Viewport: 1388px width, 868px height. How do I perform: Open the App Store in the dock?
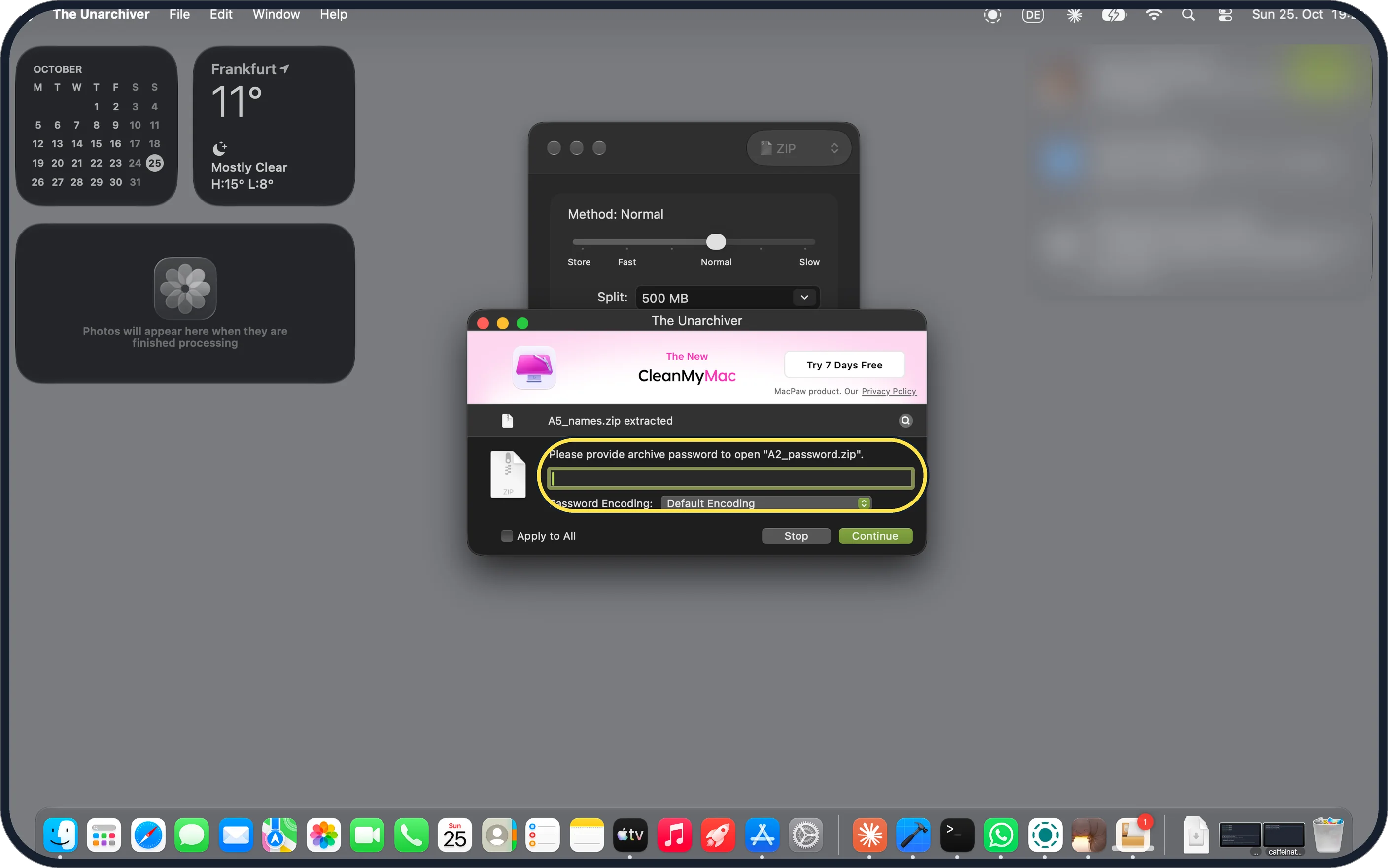(762, 835)
